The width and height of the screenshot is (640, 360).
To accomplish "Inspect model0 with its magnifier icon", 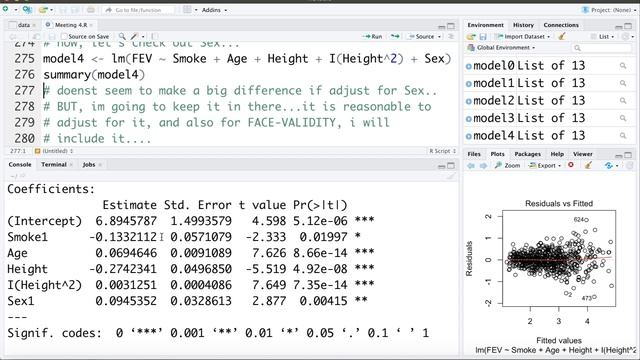I will (x=623, y=66).
